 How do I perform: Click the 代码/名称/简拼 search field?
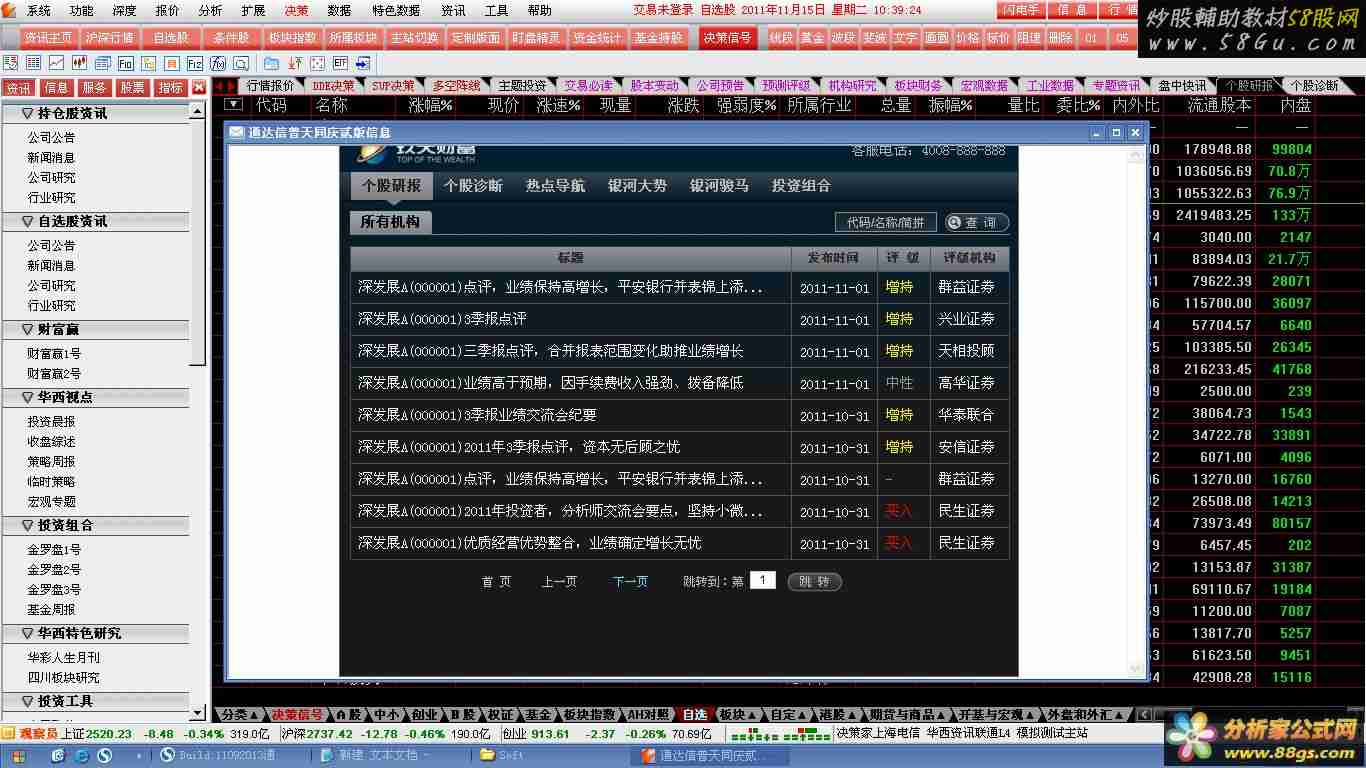[885, 223]
